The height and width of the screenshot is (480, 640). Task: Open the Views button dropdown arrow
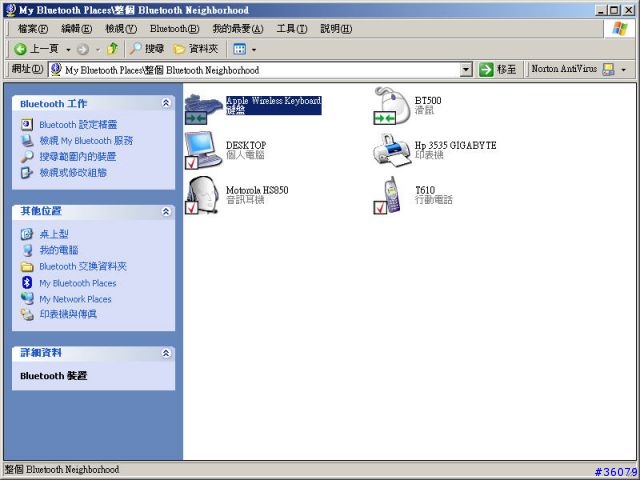(x=254, y=50)
